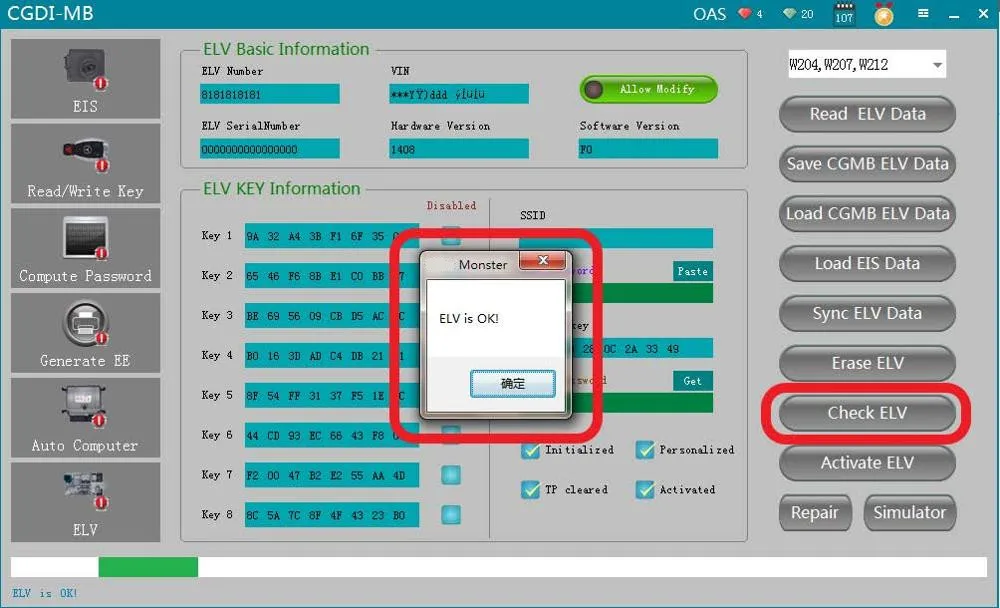Click Save CGMB ELV Data button
Image resolution: width=1000 pixels, height=608 pixels.
(867, 164)
